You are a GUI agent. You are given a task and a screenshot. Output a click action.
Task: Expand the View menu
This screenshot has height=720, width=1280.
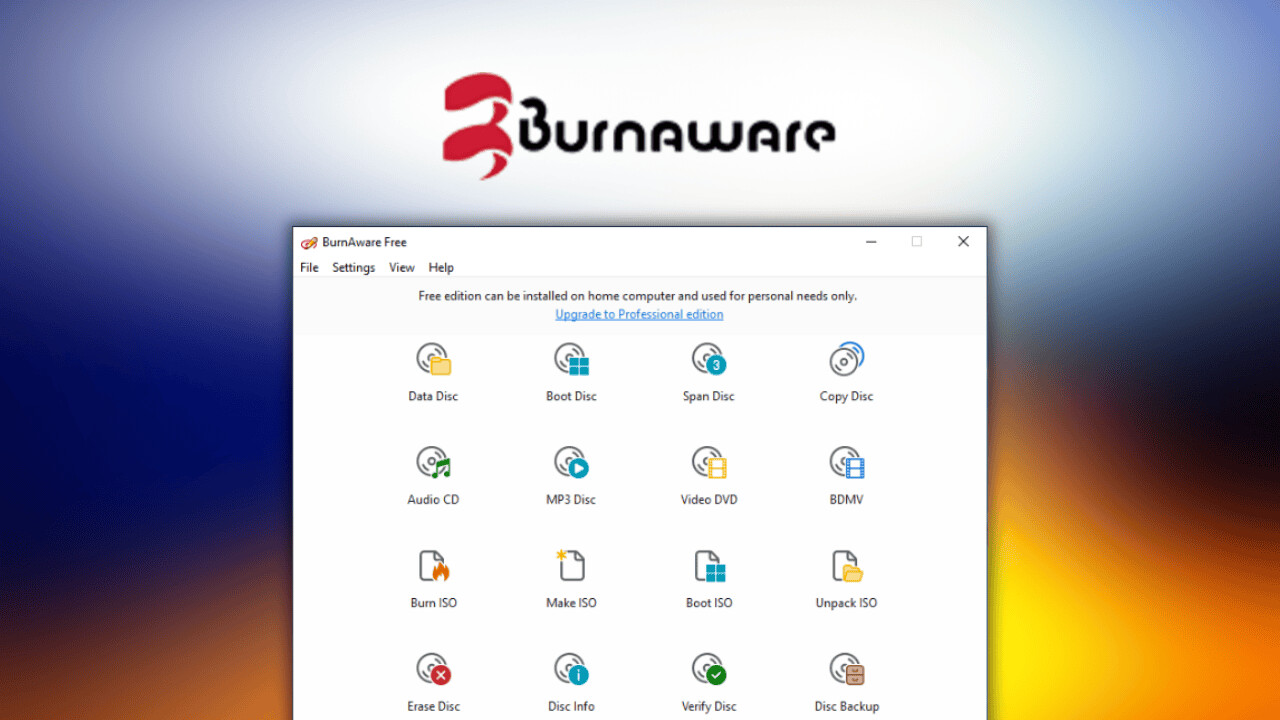coord(402,268)
